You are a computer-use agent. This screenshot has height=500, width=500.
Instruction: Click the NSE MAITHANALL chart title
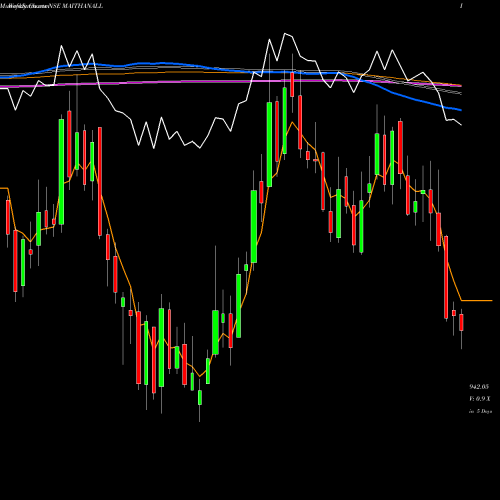(76, 6)
